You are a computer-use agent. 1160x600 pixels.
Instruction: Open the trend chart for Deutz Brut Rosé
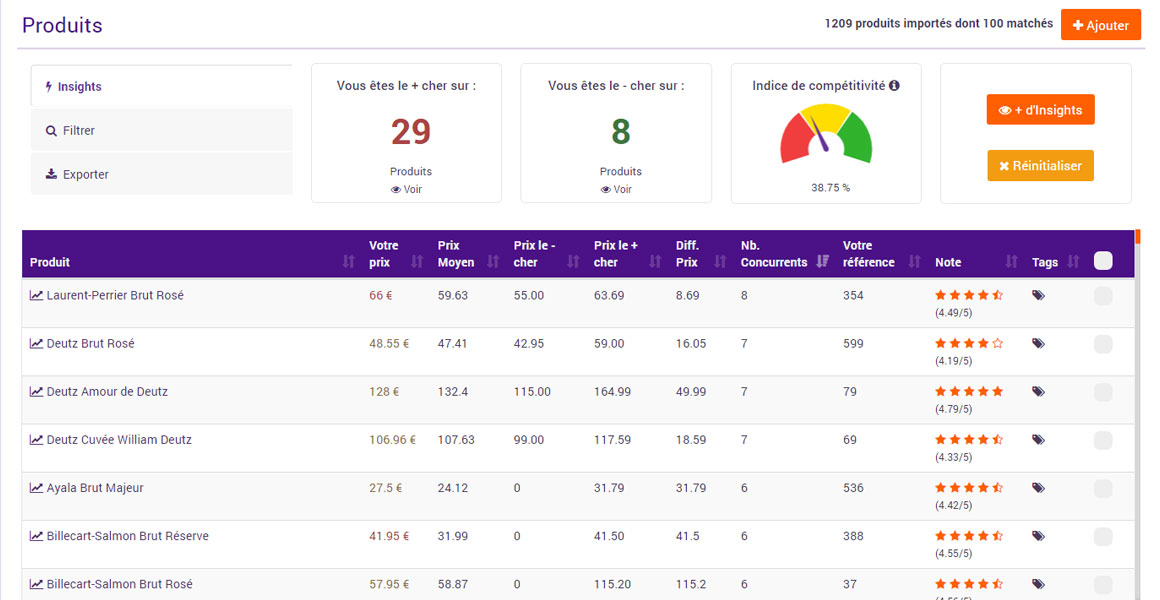coord(36,343)
